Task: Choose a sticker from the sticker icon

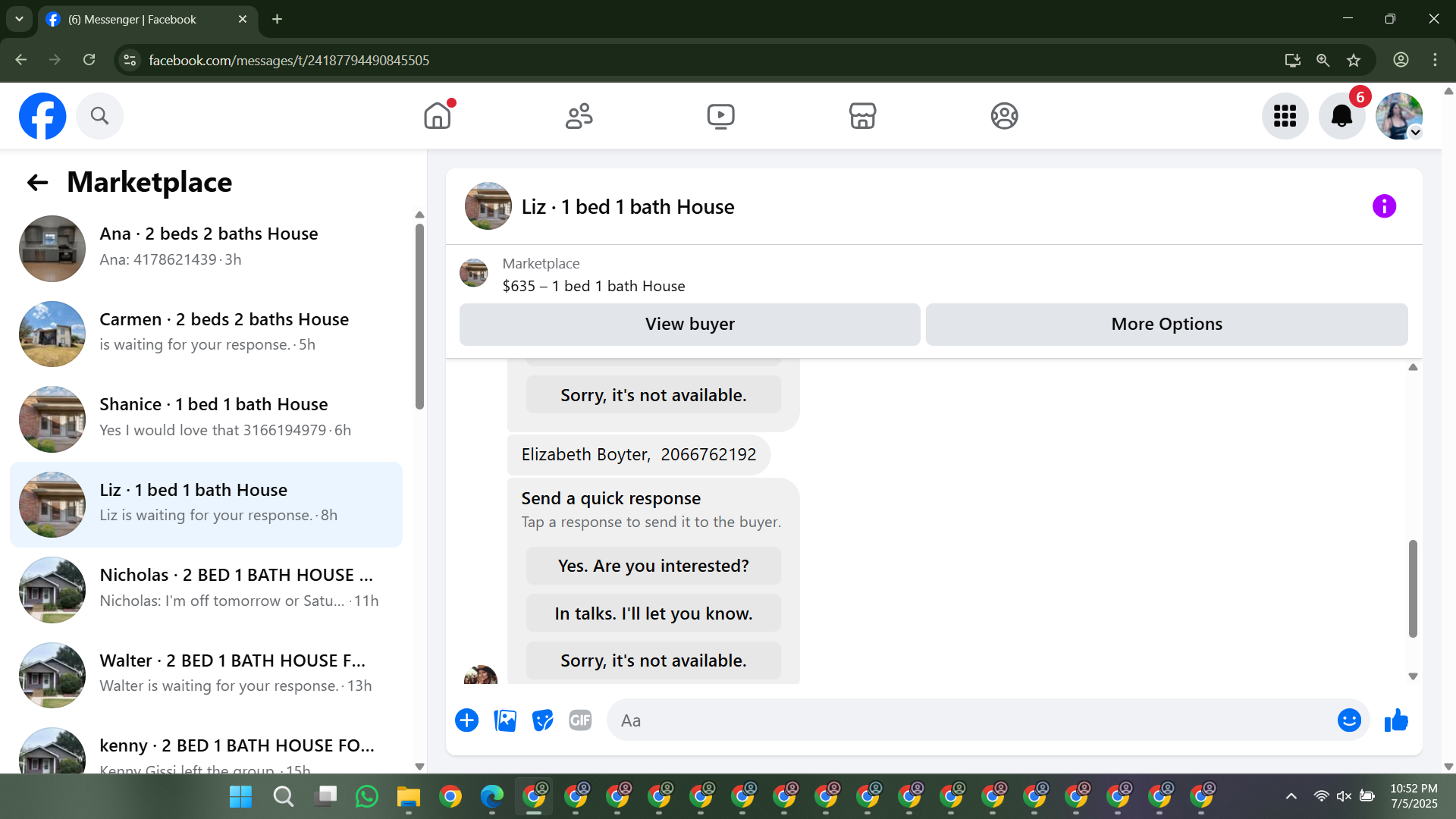Action: [542, 720]
